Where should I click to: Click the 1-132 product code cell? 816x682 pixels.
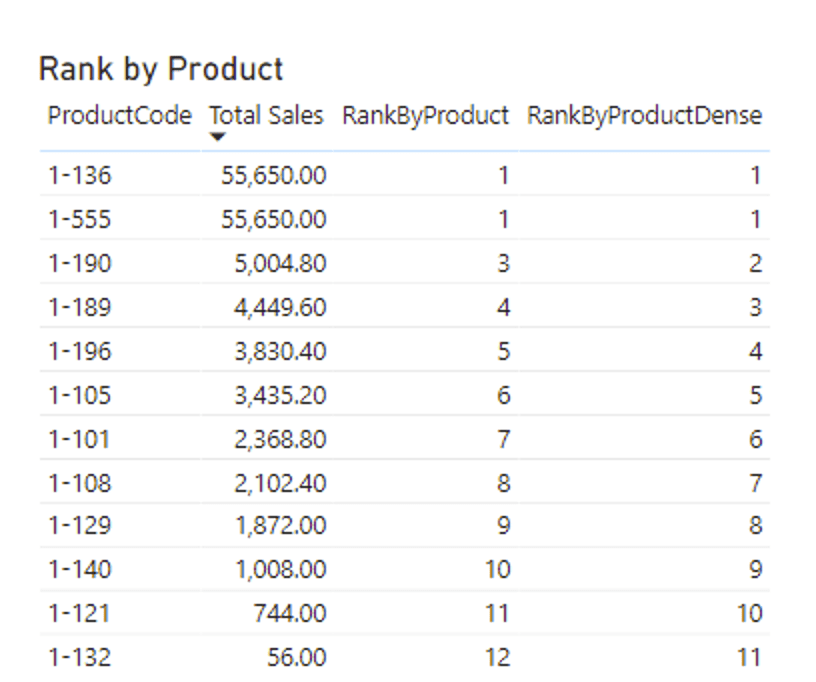80,657
